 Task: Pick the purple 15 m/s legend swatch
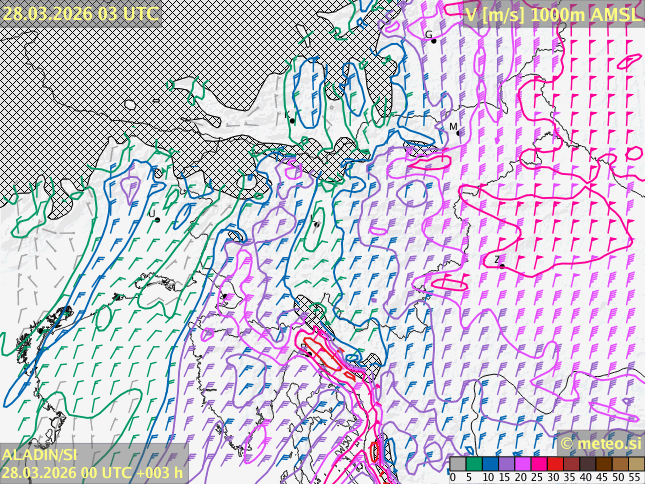coord(506,464)
